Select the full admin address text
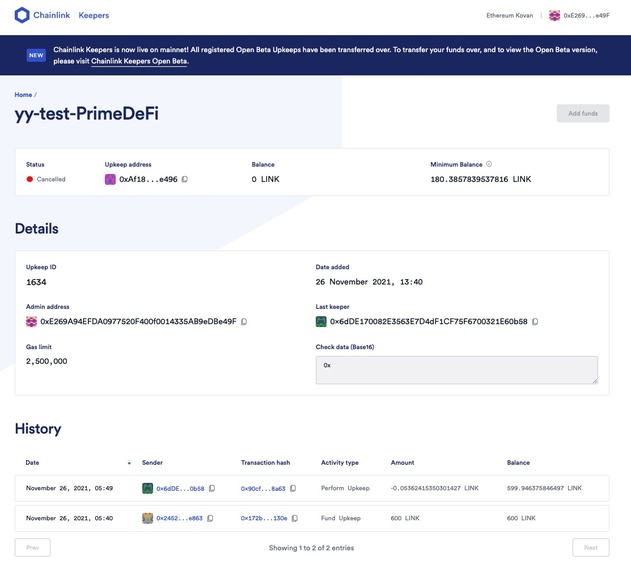The height and width of the screenshot is (573, 631). (138, 322)
